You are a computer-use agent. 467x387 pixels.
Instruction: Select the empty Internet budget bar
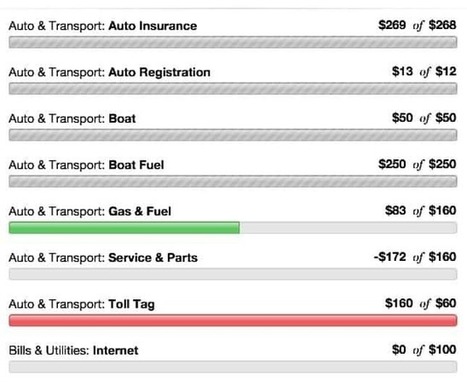(x=233, y=367)
